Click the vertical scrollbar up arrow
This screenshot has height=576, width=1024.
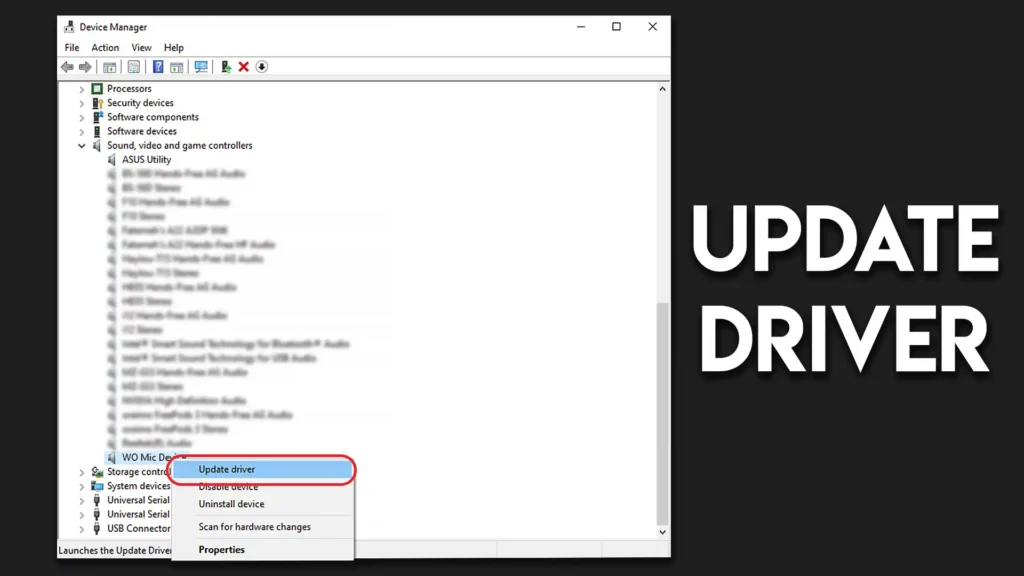click(662, 89)
